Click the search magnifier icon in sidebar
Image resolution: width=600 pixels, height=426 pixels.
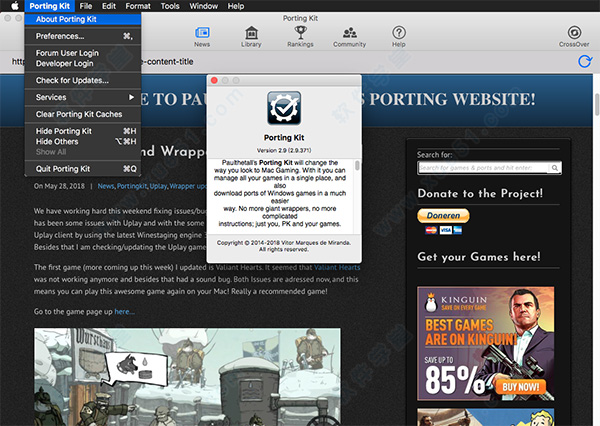click(x=554, y=168)
